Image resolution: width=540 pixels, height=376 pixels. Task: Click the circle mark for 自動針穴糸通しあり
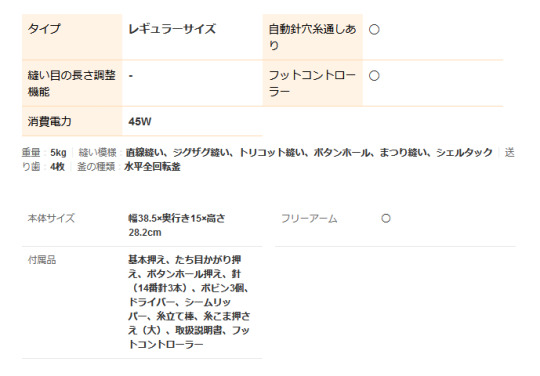[374, 29]
